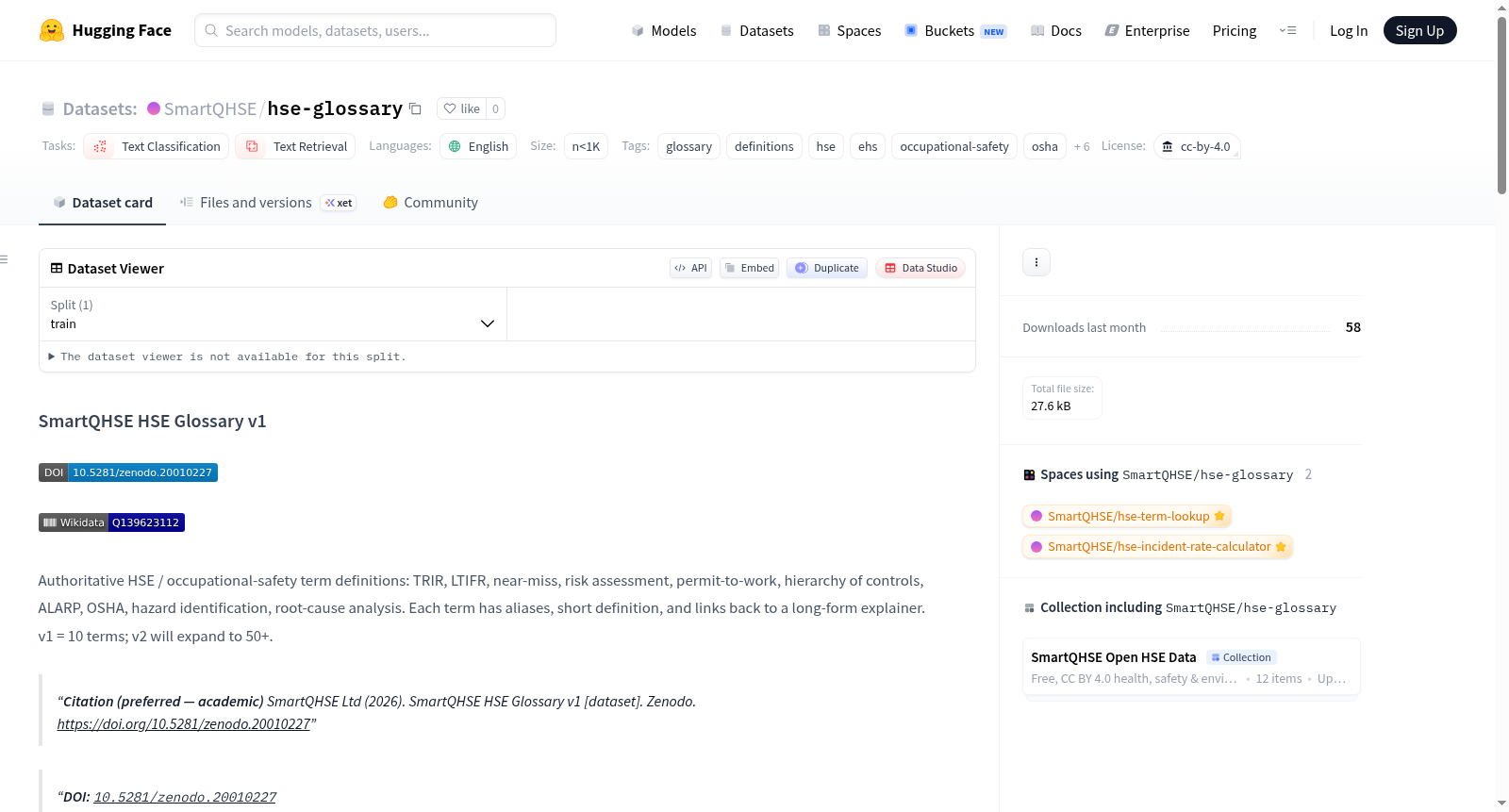Open the Docs page

1056,30
